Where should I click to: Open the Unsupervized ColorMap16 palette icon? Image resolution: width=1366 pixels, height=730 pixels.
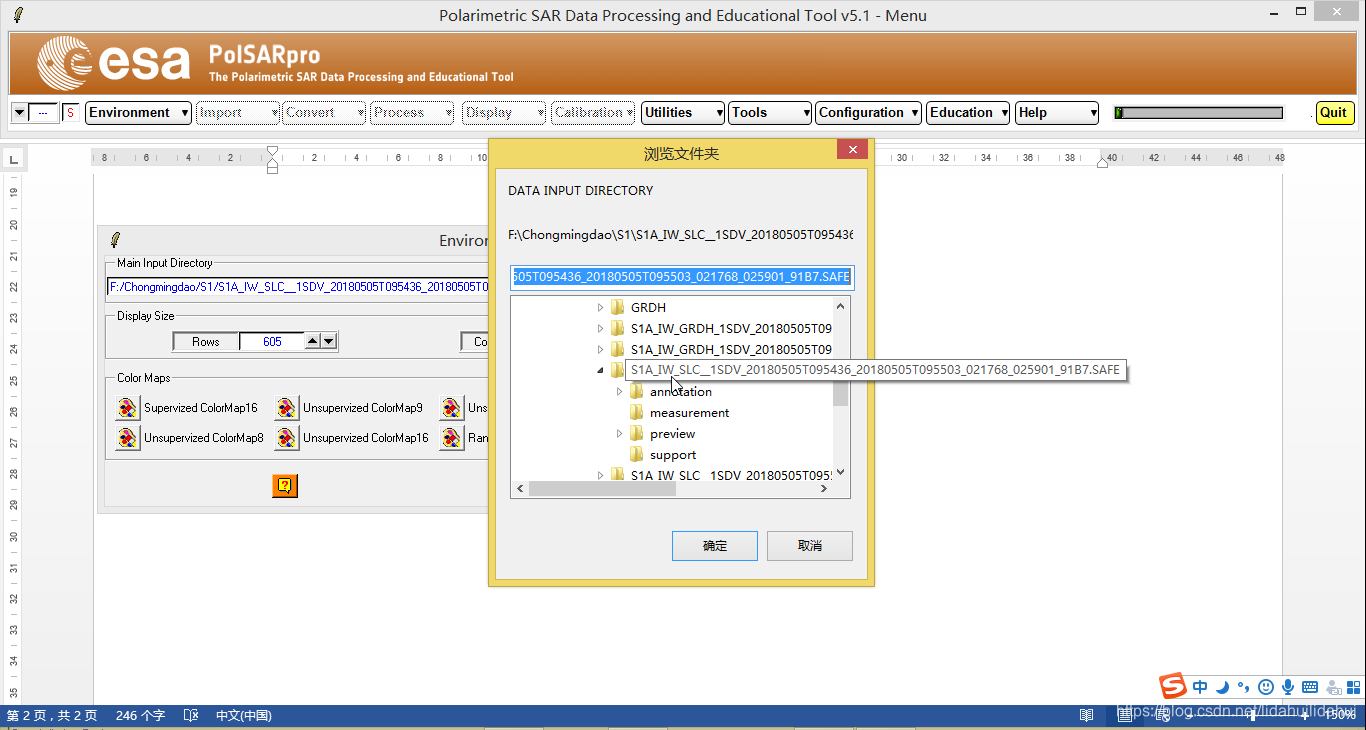(287, 438)
